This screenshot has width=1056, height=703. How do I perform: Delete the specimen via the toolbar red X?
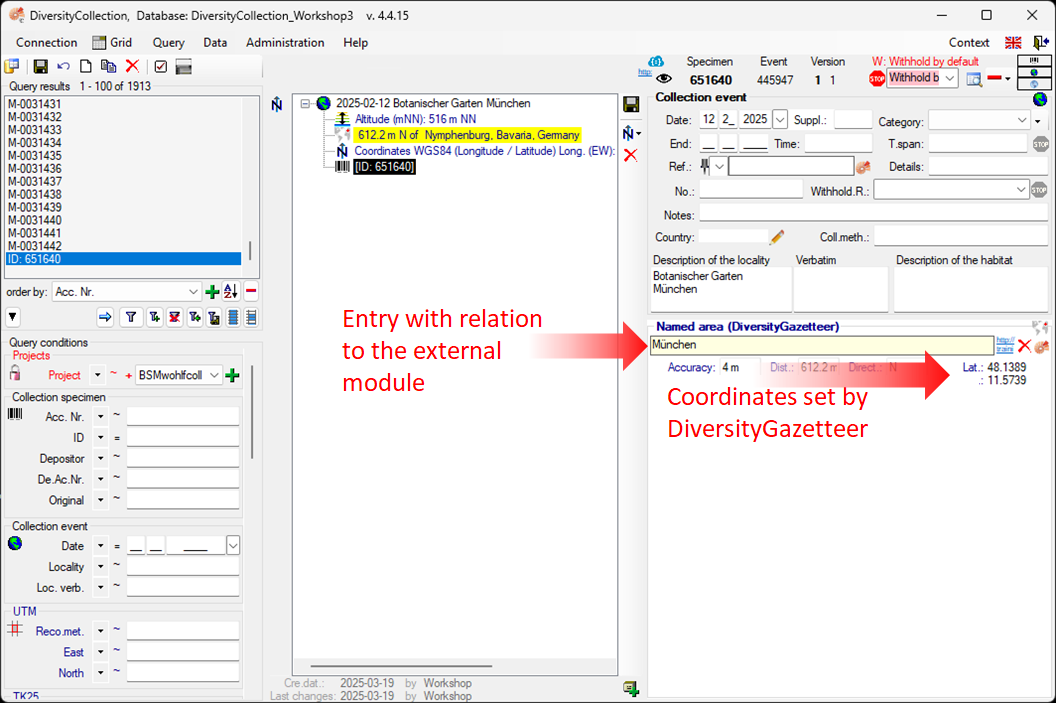pyautogui.click(x=133, y=66)
